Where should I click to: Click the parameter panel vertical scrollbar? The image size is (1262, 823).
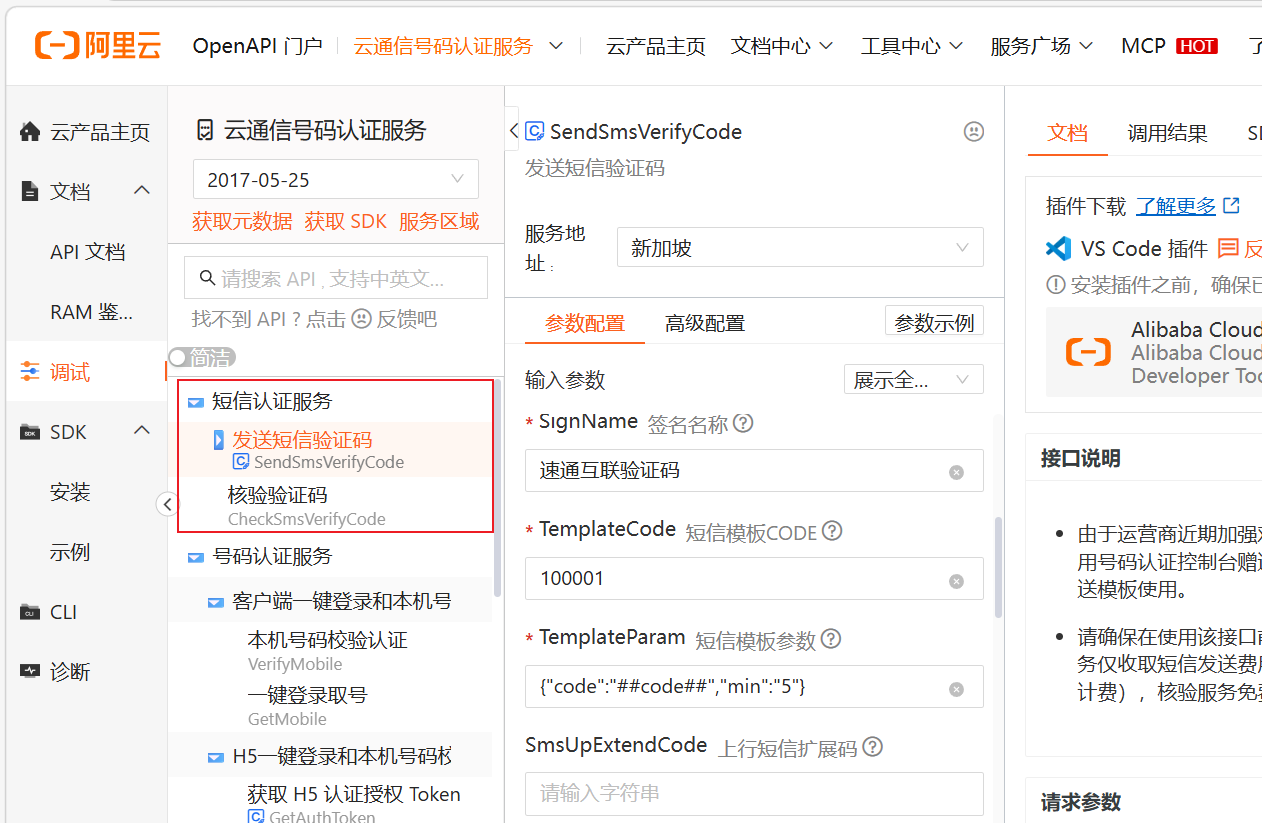(x=998, y=567)
